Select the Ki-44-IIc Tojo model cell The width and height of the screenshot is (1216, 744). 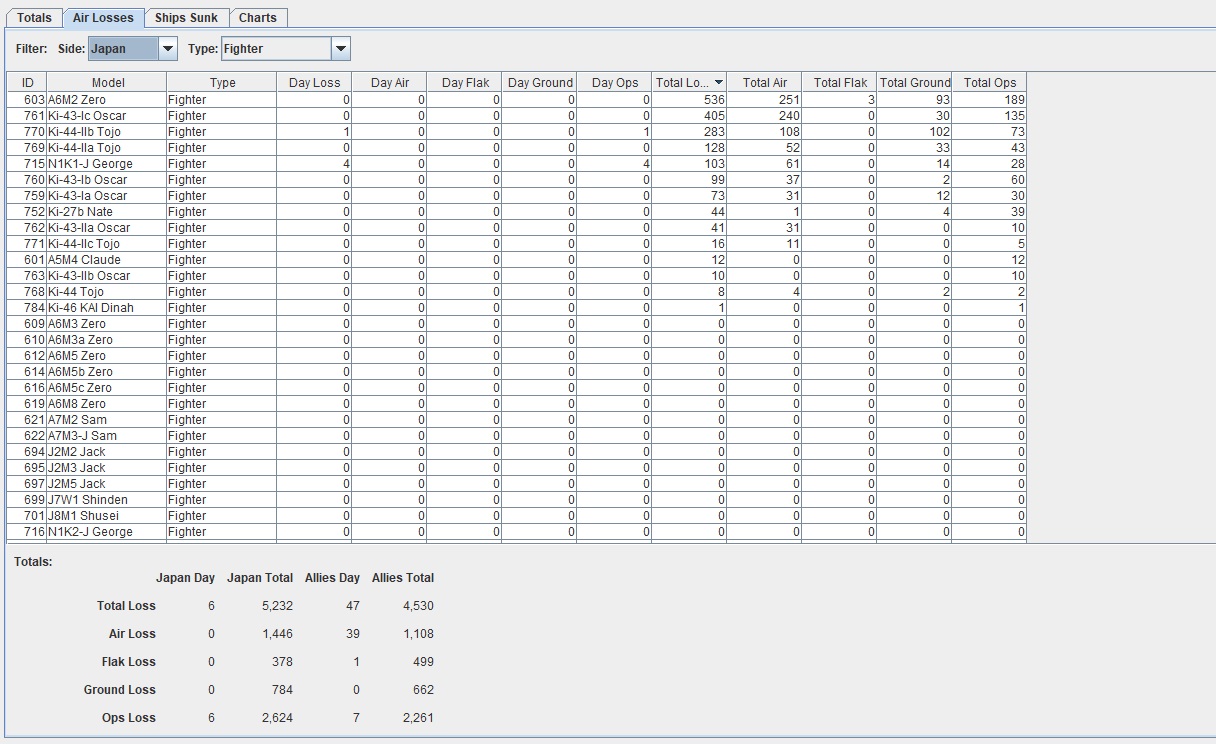point(107,244)
